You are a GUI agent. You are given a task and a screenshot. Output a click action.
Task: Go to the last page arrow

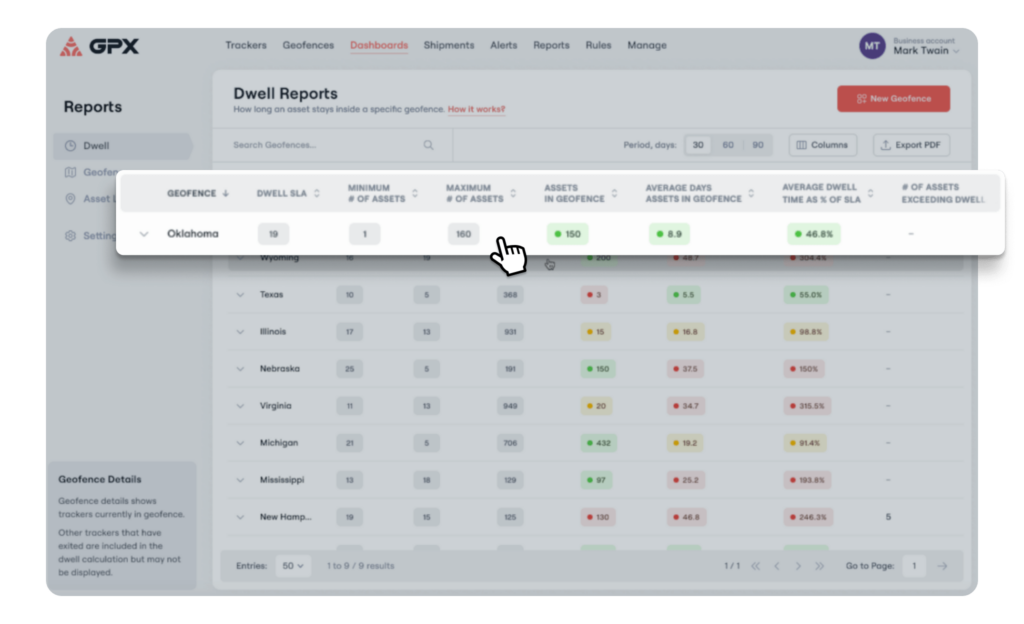click(820, 566)
